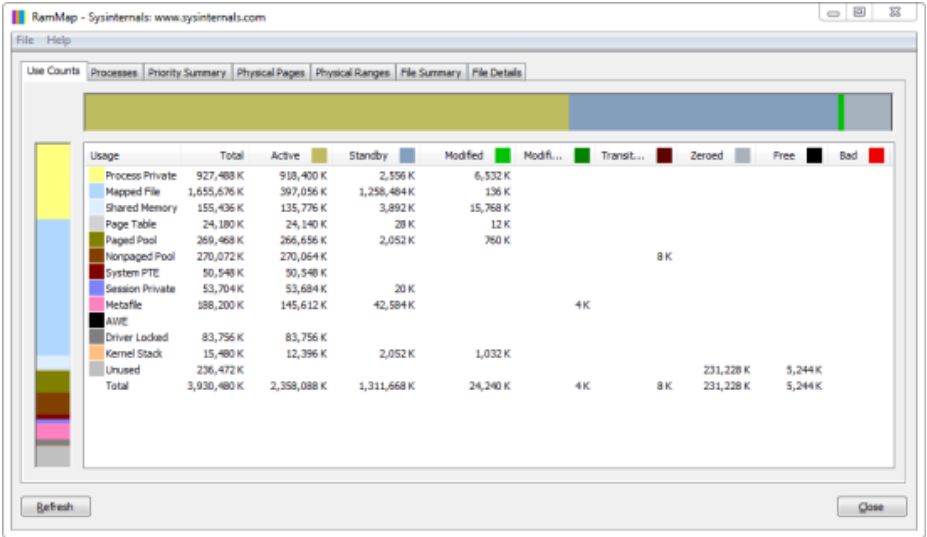Screen dimensions: 927x537
Task: Click the gray Page Table swatch
Action: click(x=97, y=224)
